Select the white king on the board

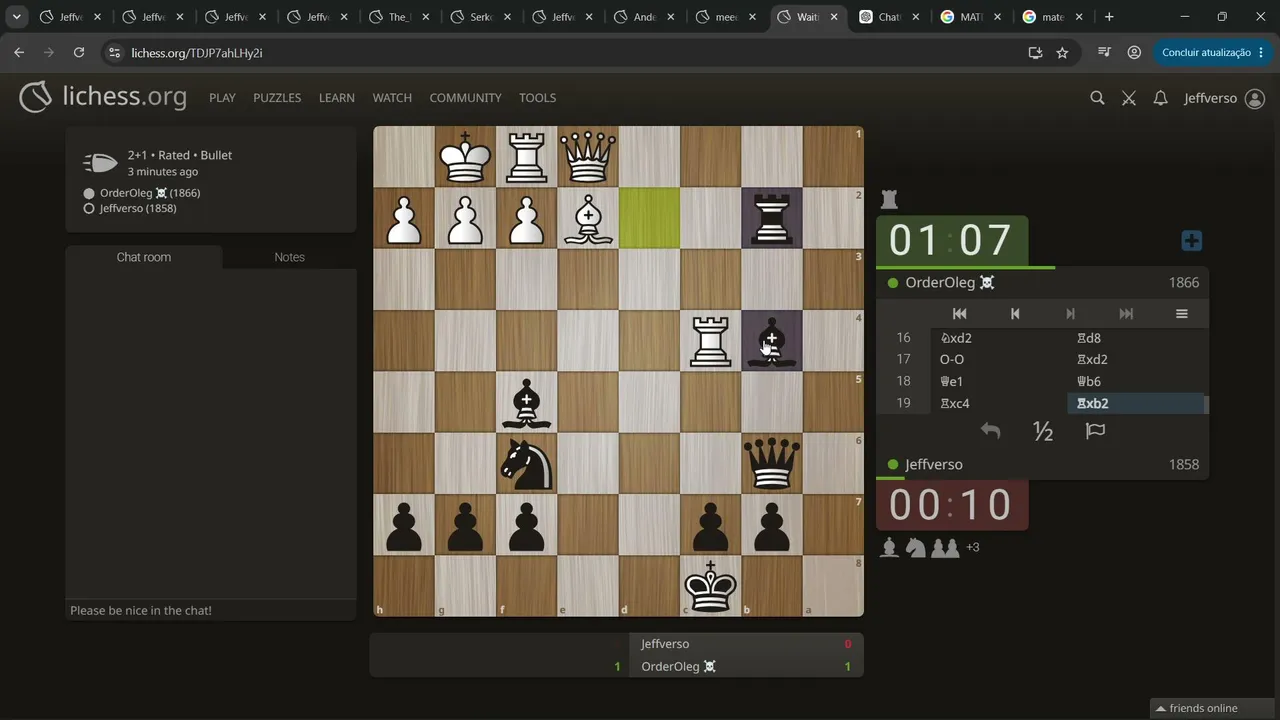(466, 157)
